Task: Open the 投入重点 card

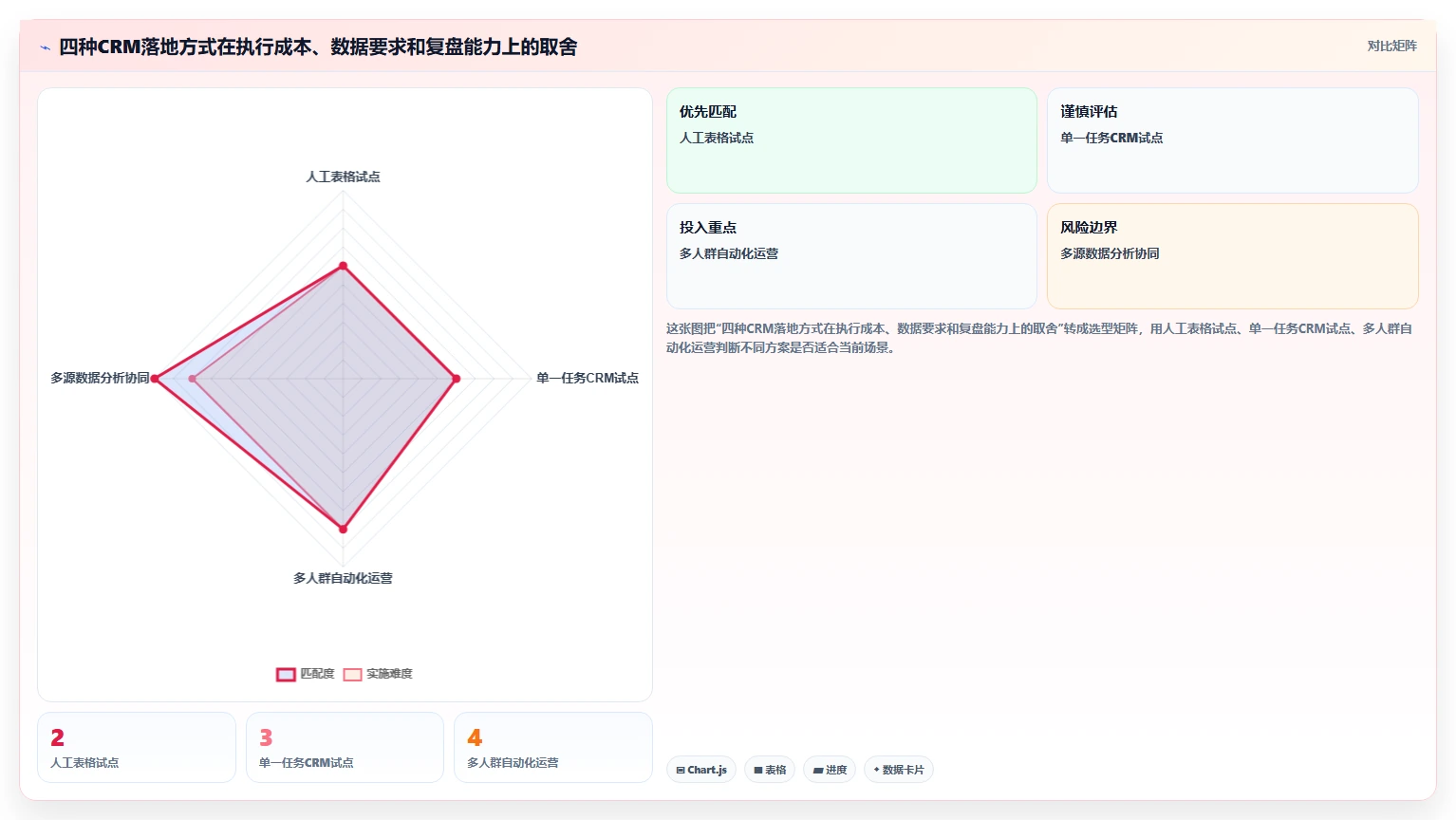Action: coord(851,256)
